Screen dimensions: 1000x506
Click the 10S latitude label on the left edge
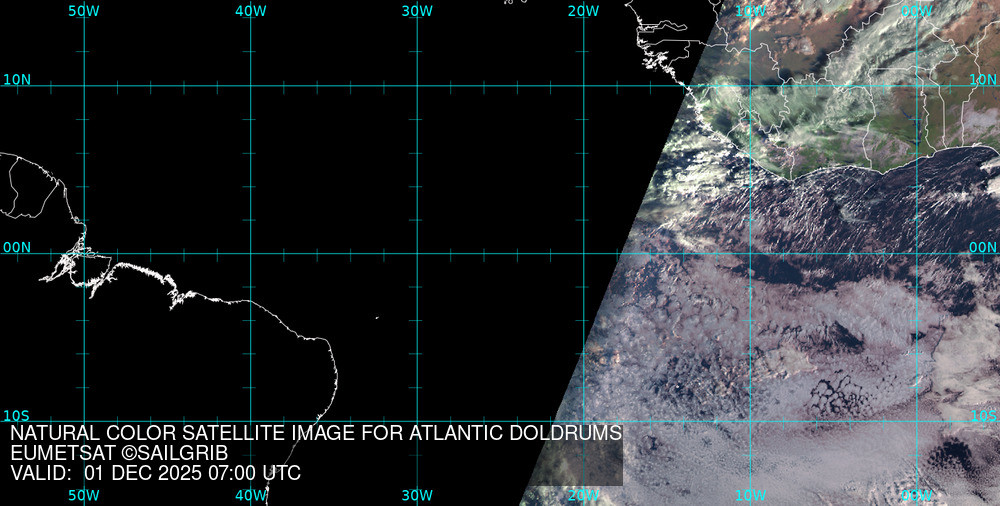[x=16, y=415]
